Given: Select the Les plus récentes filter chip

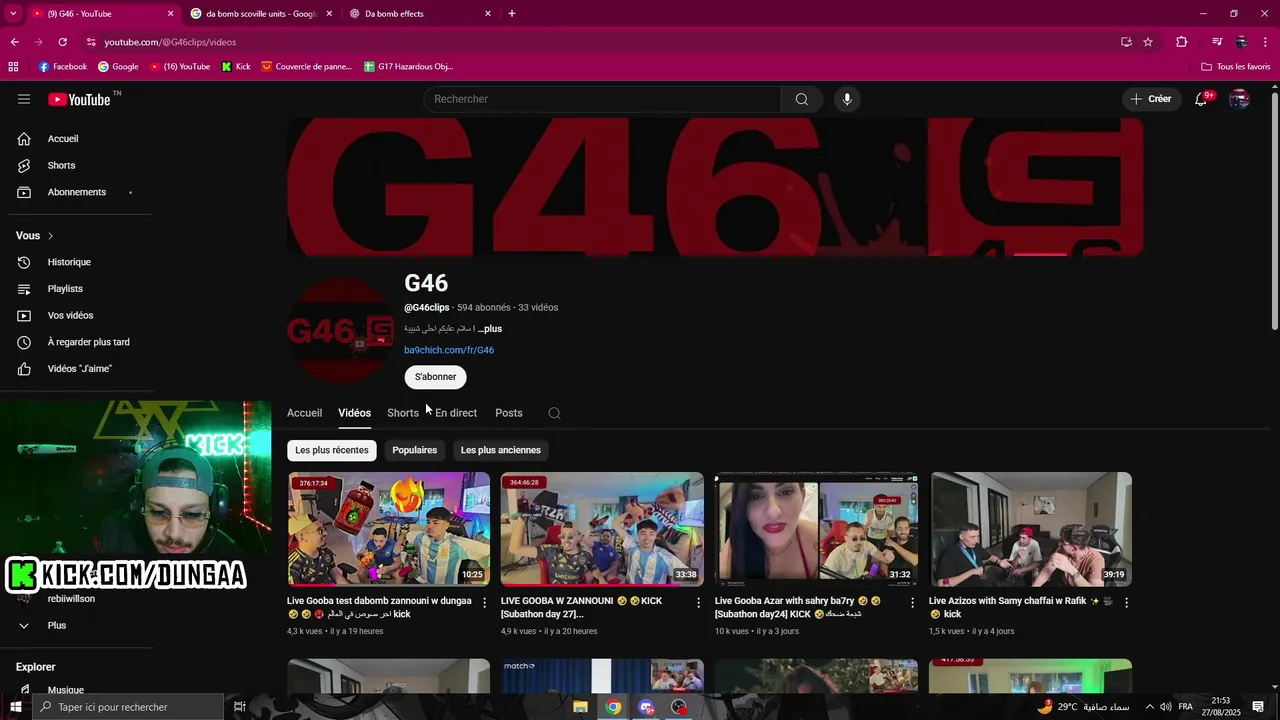Looking at the screenshot, I should pos(332,450).
